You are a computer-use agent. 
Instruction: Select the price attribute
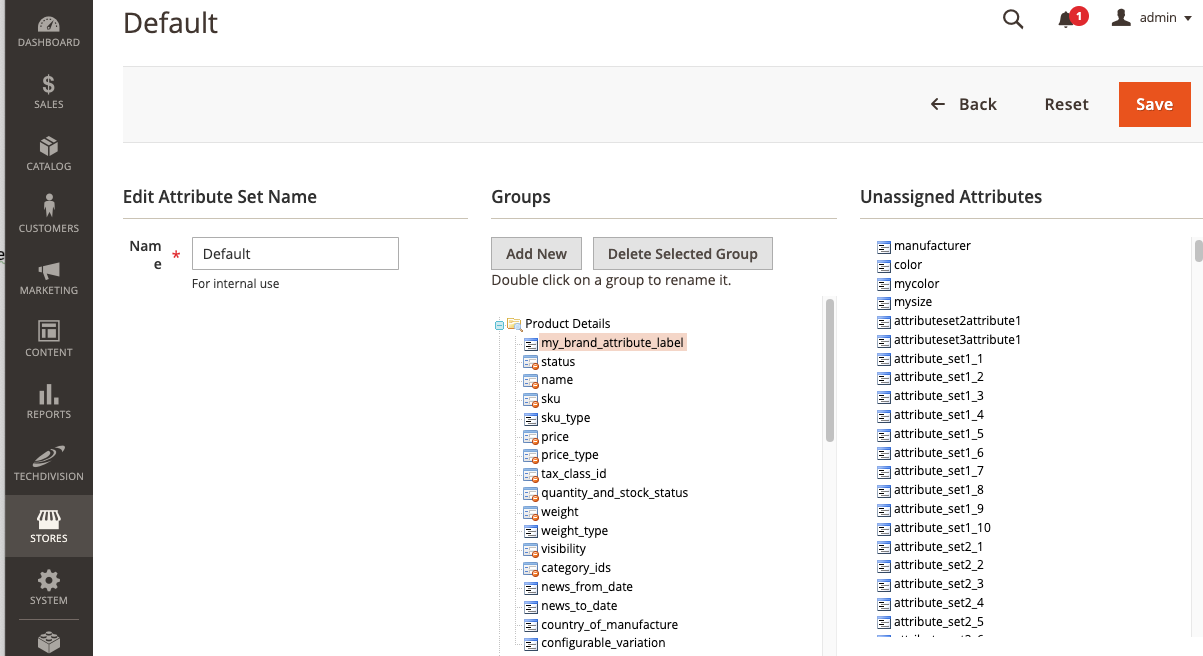555,437
